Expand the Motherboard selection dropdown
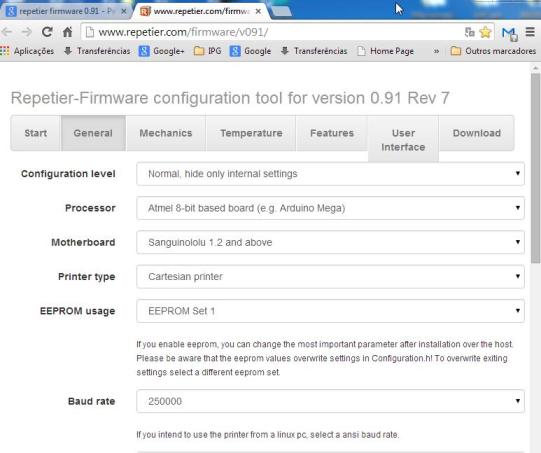This screenshot has height=453, width=541. click(x=330, y=242)
